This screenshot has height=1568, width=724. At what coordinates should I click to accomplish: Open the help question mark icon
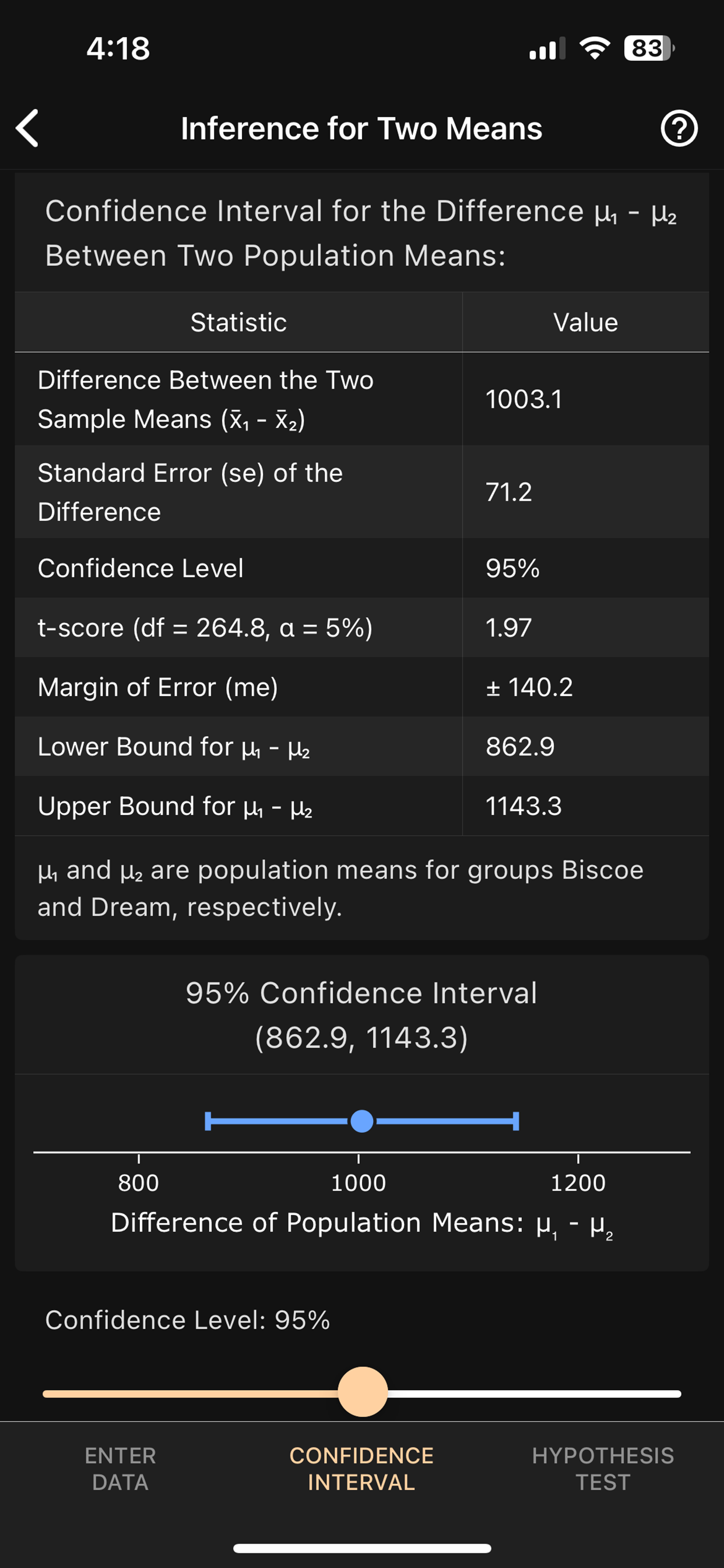679,128
